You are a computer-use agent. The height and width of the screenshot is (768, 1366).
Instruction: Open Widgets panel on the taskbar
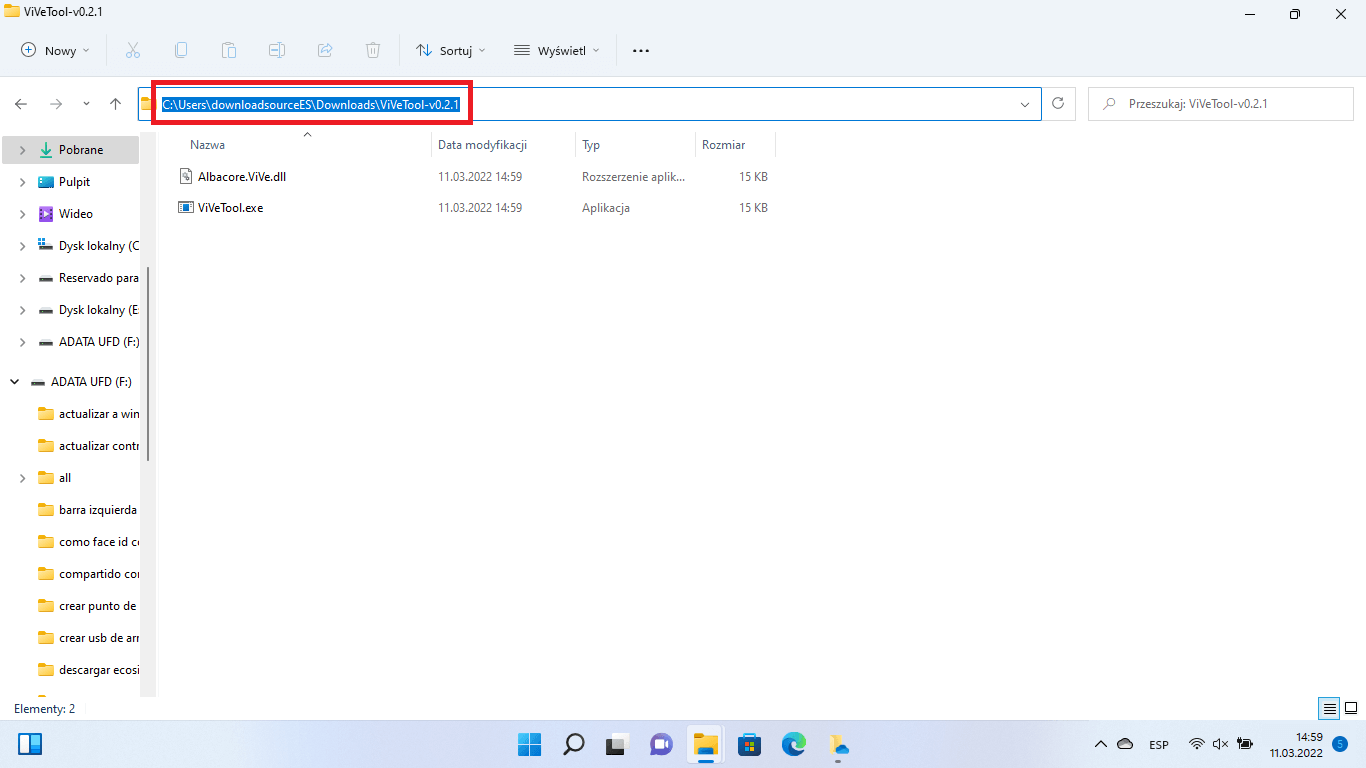click(x=30, y=744)
